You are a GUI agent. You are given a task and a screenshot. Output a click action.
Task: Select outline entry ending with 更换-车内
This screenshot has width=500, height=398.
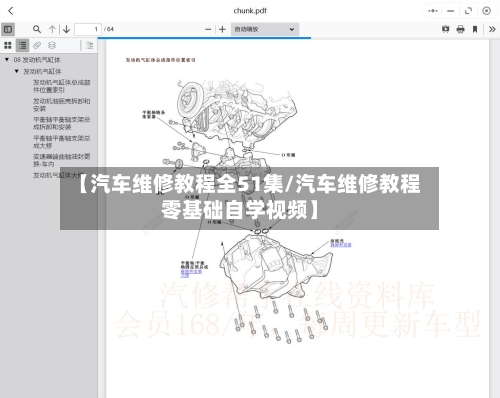(x=62, y=160)
